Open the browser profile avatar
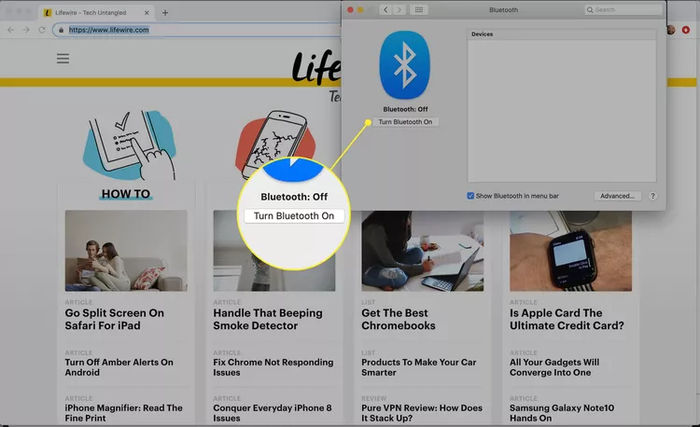The image size is (700, 427). 671,30
